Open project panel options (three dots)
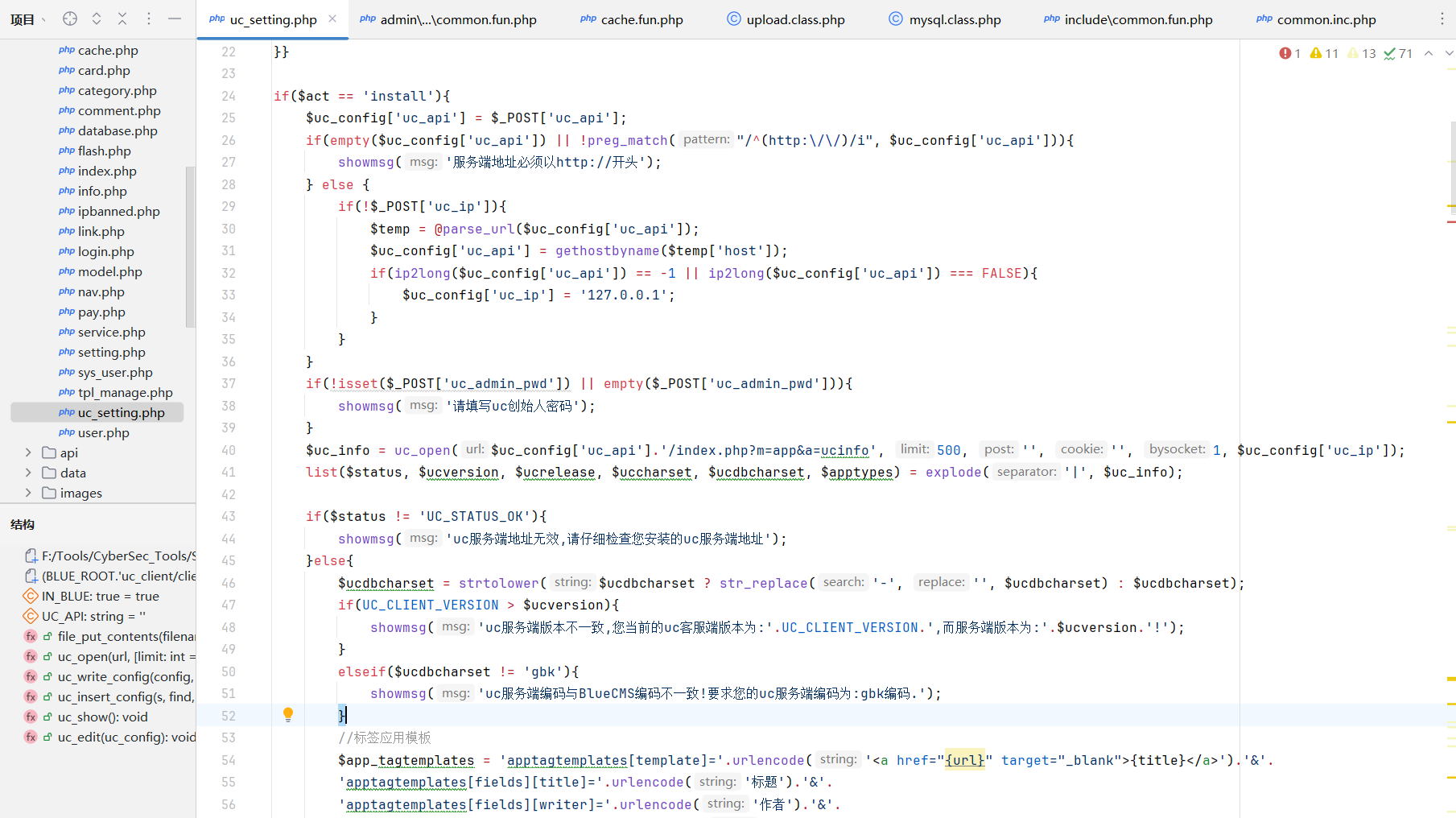The width and height of the screenshot is (1456, 818). pos(149,19)
